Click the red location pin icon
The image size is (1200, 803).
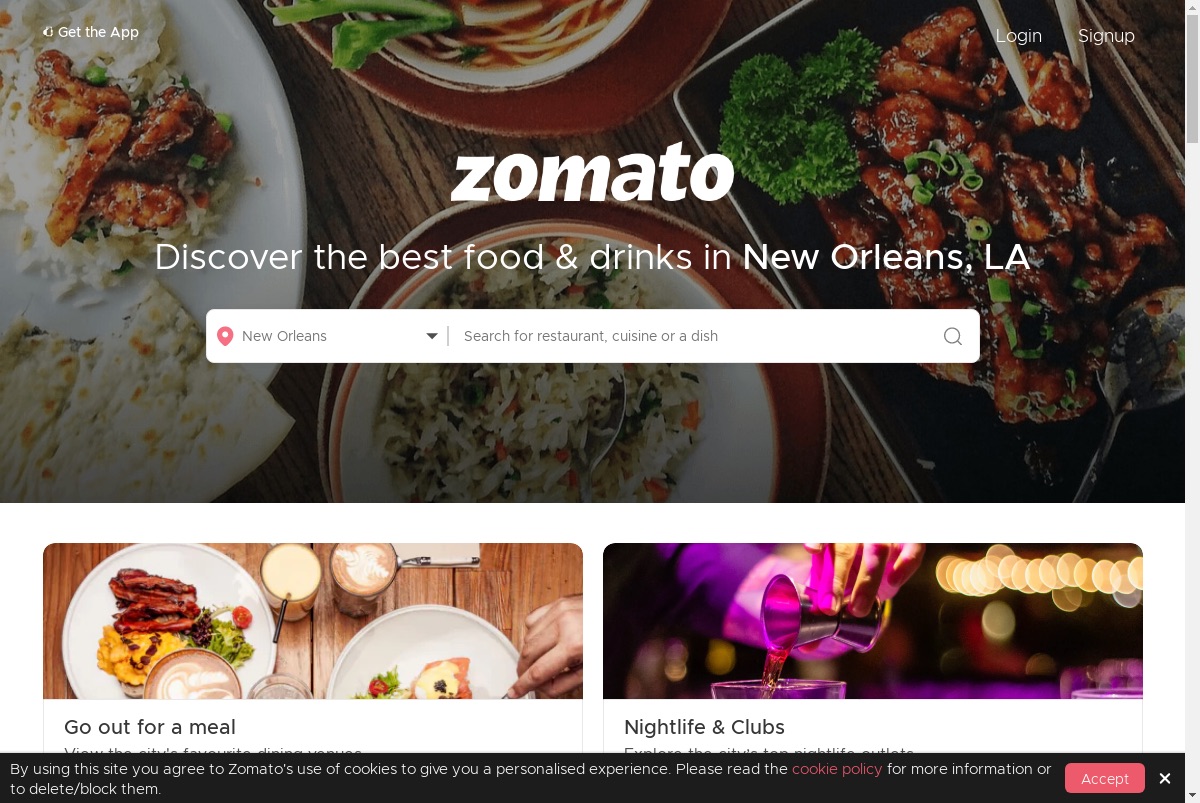225,336
